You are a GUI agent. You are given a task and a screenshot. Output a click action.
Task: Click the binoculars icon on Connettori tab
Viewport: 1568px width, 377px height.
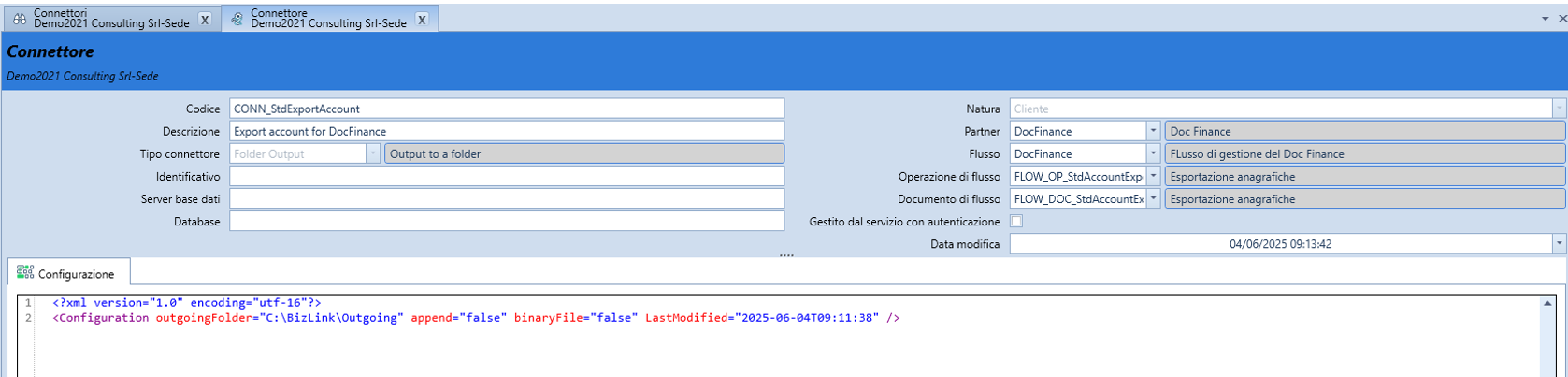point(19,19)
